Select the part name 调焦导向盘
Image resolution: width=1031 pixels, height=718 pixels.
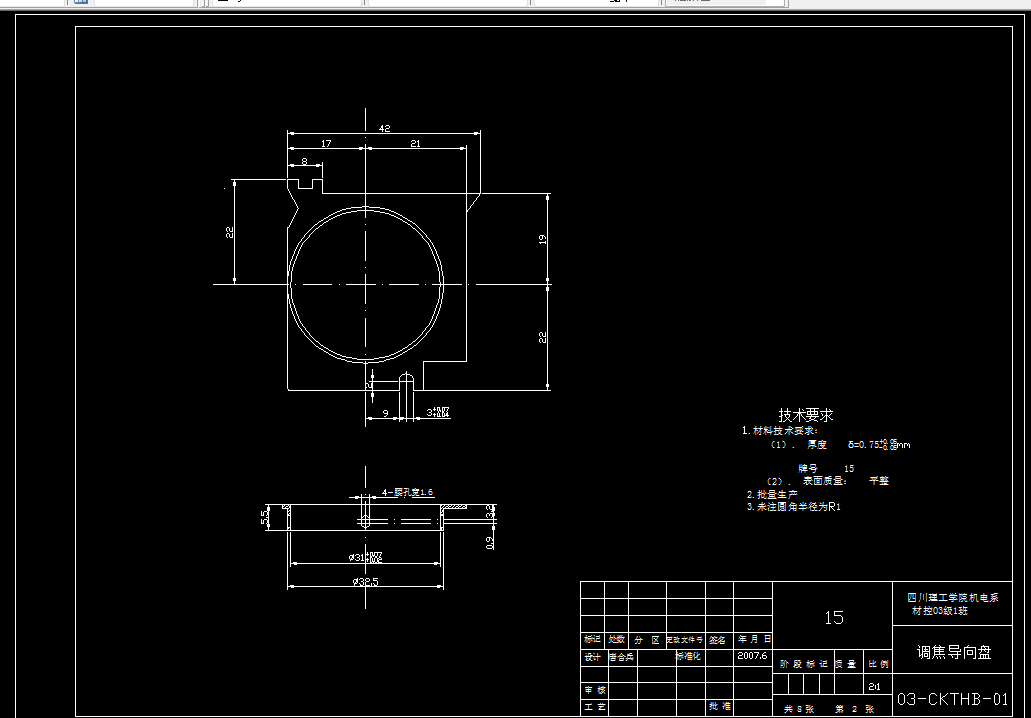pos(954,652)
